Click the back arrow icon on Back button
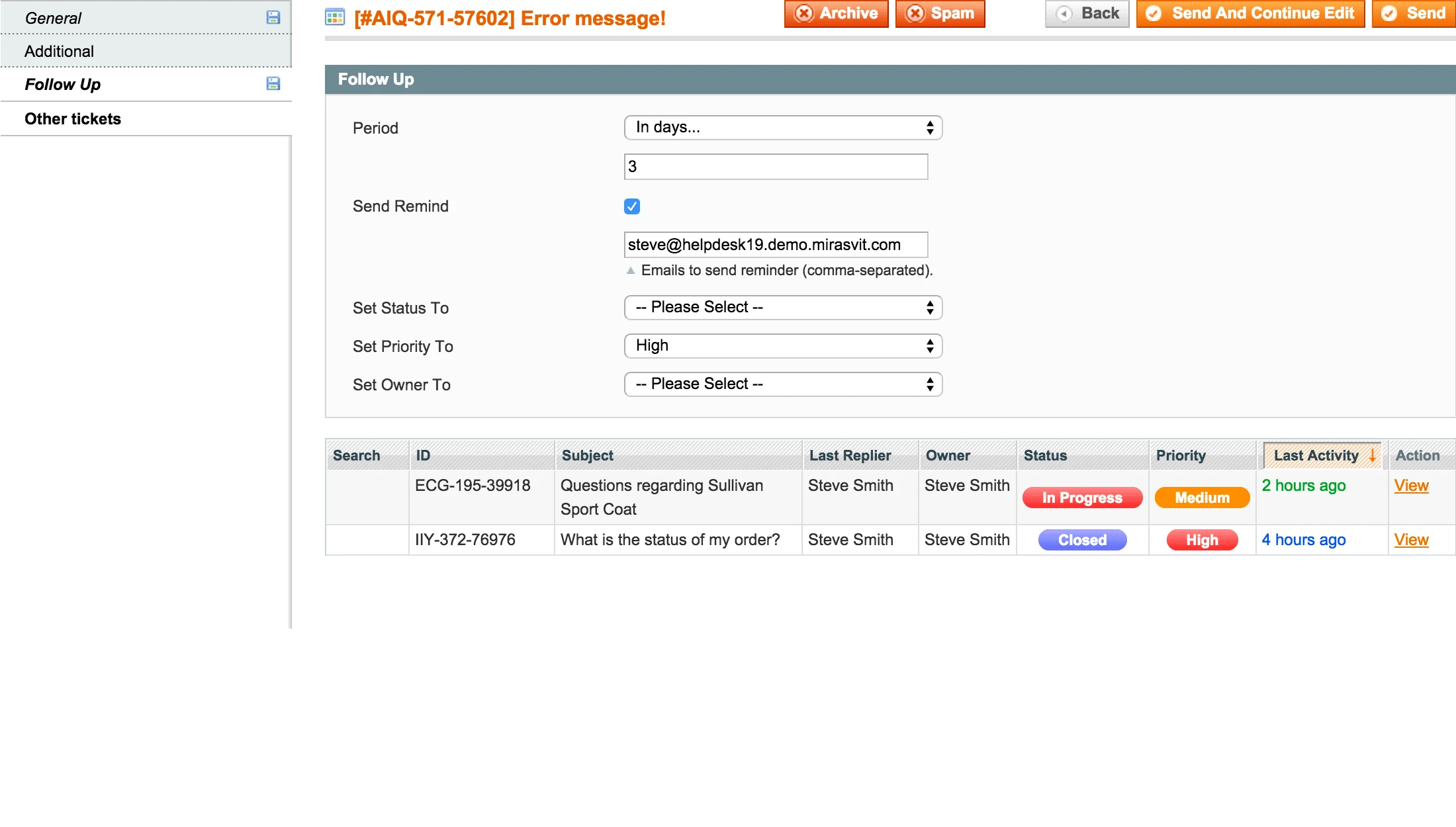 tap(1065, 13)
